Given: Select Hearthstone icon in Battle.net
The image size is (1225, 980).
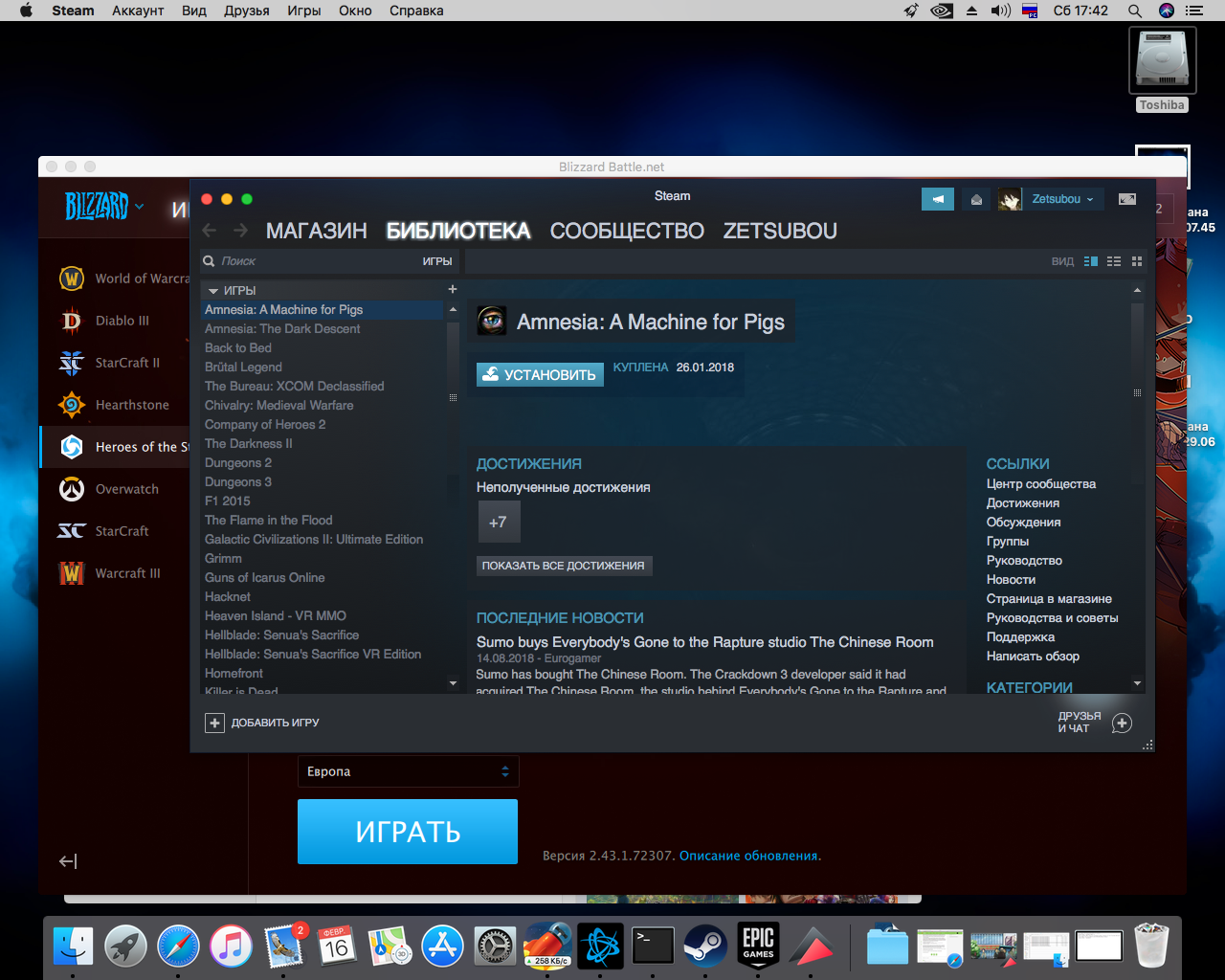Looking at the screenshot, I should tap(72, 405).
